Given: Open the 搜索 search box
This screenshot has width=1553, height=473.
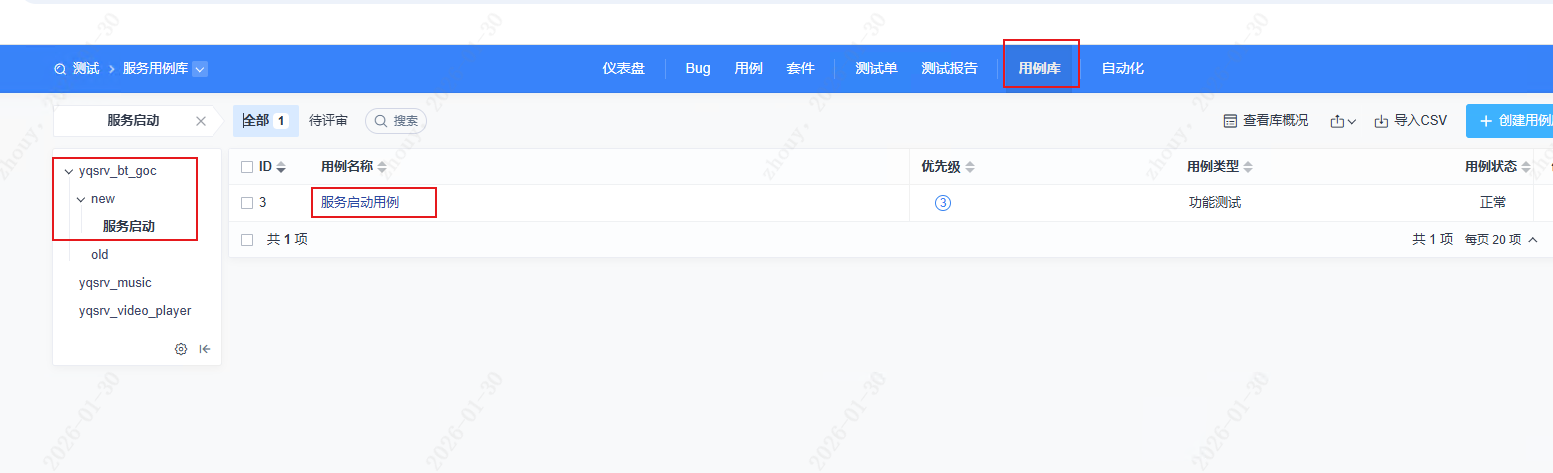Looking at the screenshot, I should (396, 121).
